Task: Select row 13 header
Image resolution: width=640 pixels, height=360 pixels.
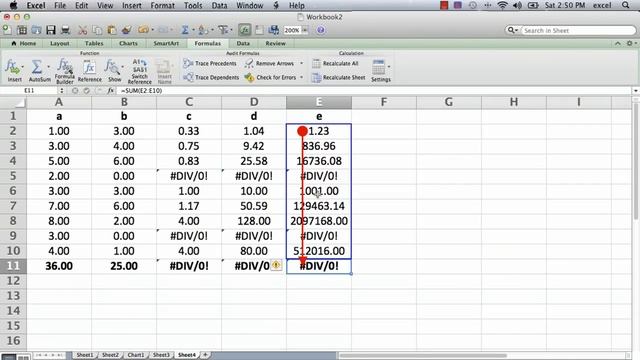Action: pos(13,296)
